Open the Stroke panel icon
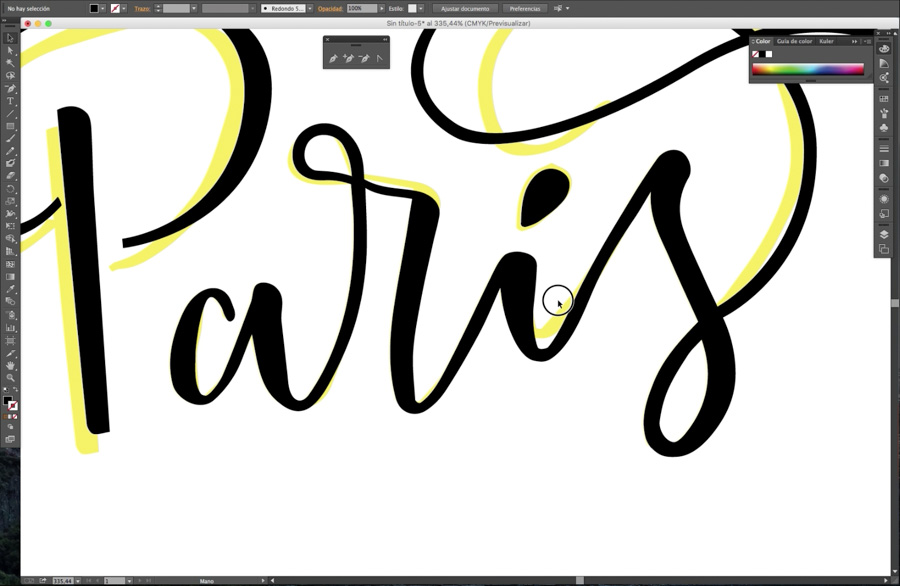The image size is (900, 586). (884, 149)
